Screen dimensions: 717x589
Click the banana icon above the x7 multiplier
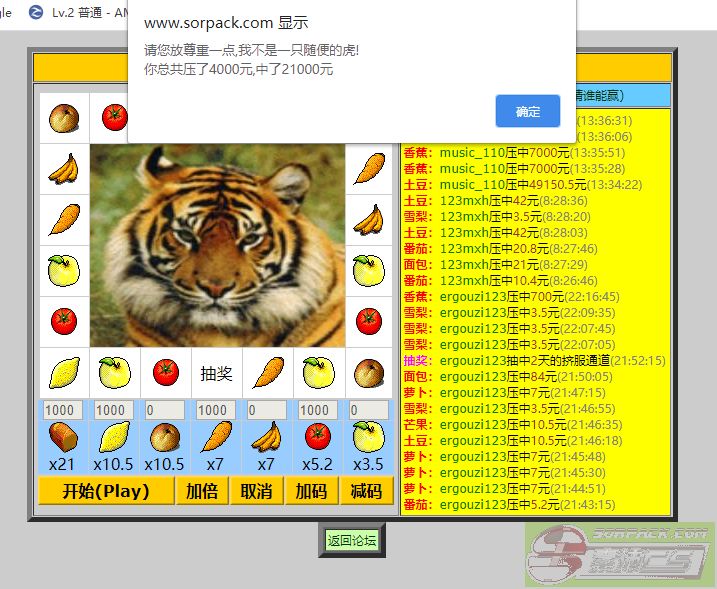tap(266, 437)
